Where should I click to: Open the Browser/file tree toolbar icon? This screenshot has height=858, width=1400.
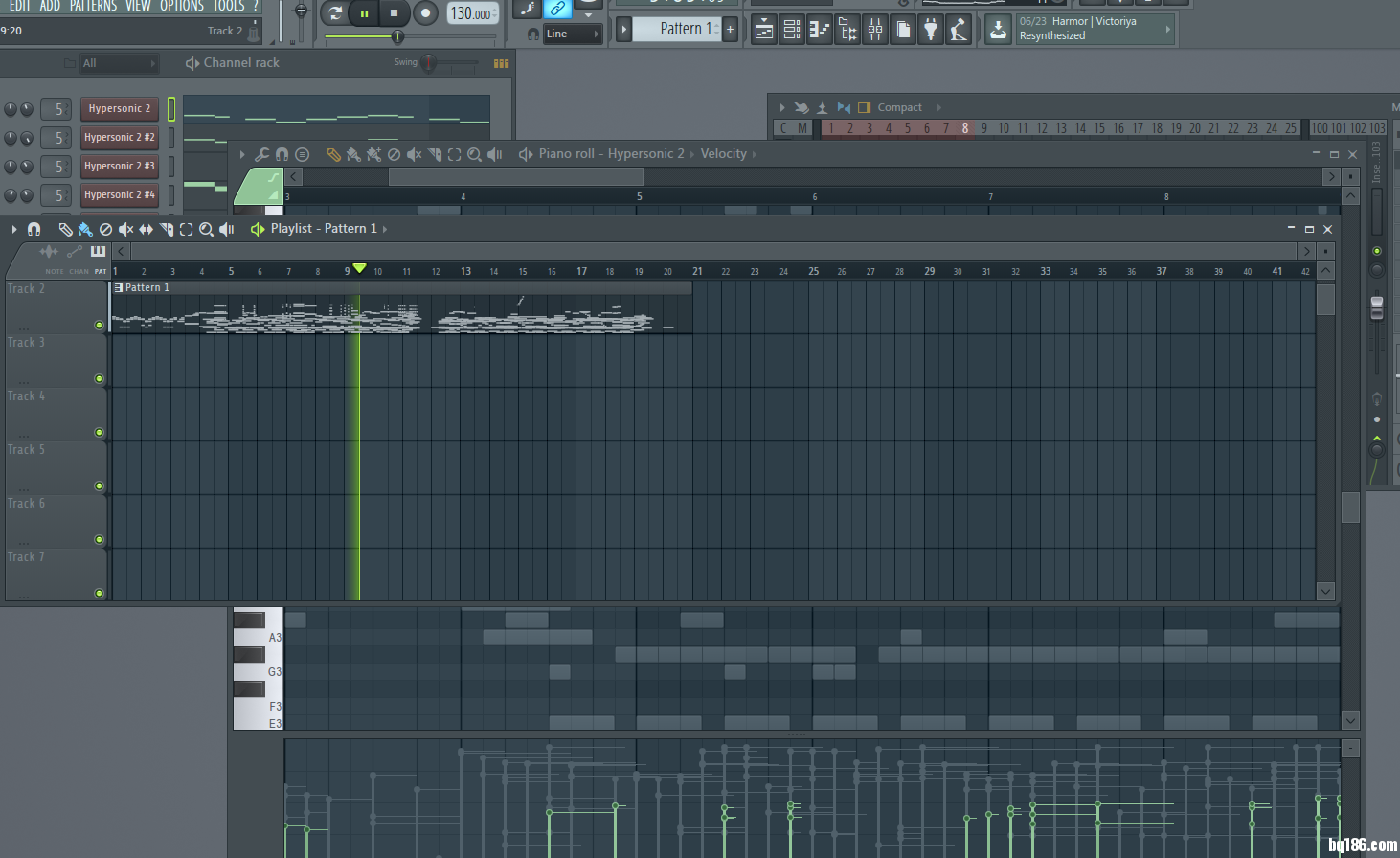847,30
